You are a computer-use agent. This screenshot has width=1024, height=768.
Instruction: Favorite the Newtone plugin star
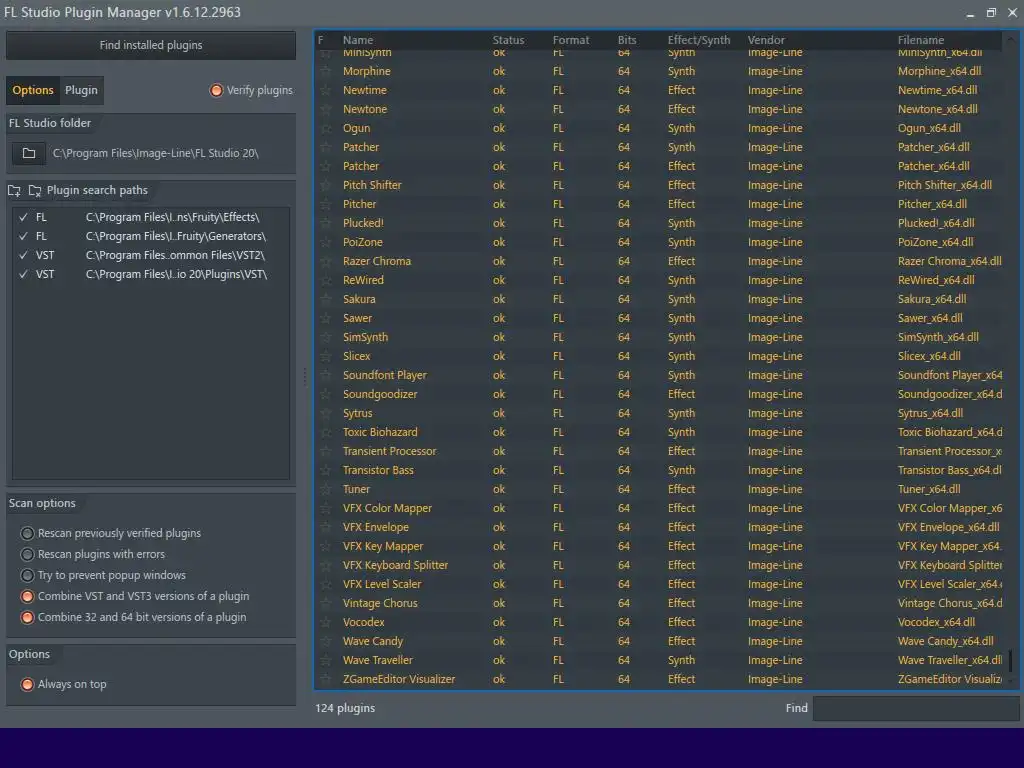(x=325, y=109)
